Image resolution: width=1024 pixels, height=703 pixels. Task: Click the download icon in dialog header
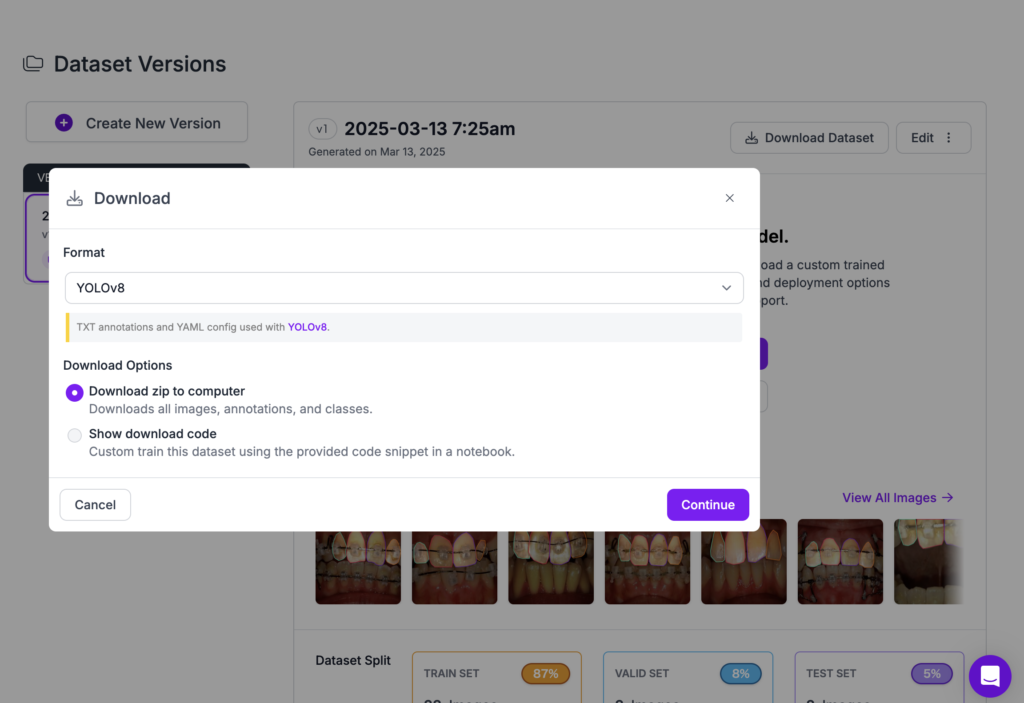tap(75, 198)
